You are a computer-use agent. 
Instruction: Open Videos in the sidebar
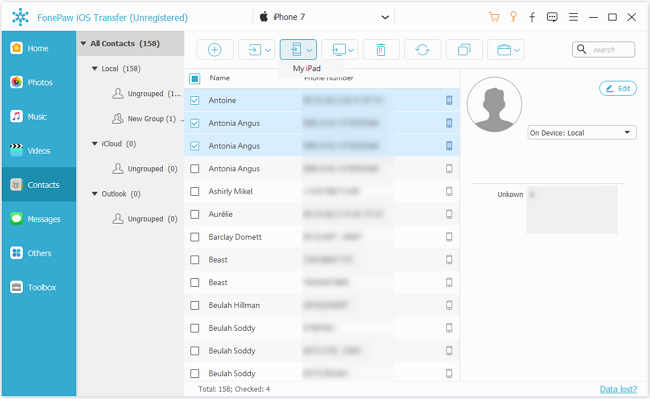(x=39, y=151)
